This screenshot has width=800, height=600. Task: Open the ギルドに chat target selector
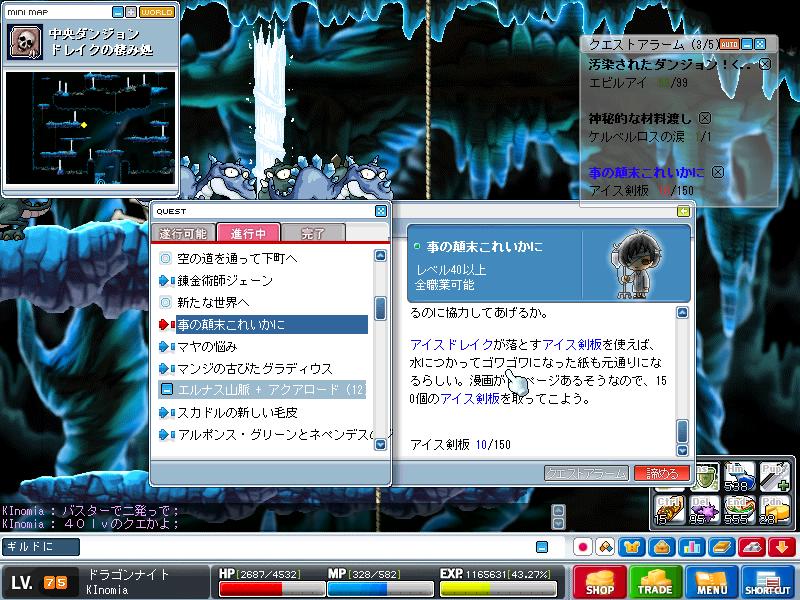coord(41,546)
